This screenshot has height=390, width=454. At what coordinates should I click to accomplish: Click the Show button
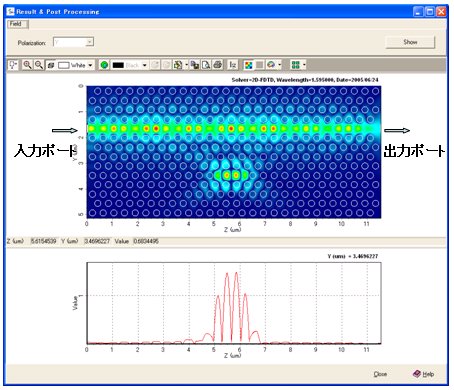pos(410,42)
